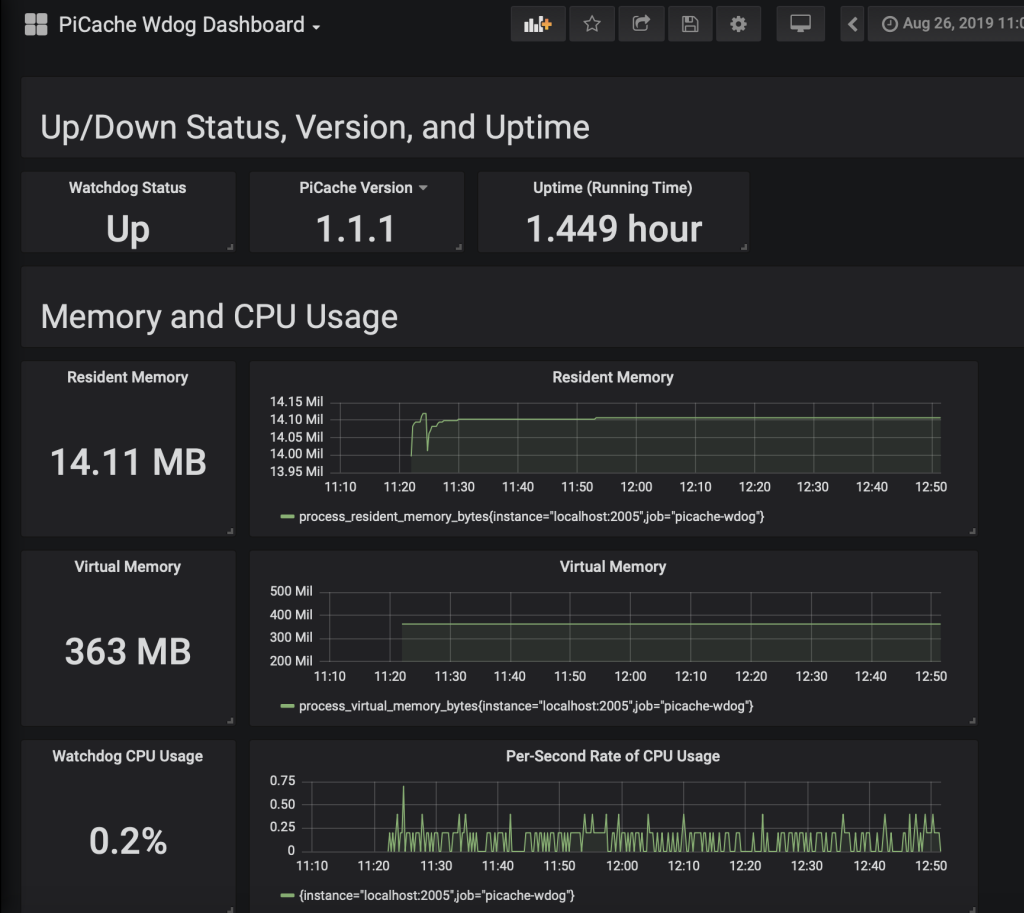Click the Add panel icon

(x=538, y=24)
